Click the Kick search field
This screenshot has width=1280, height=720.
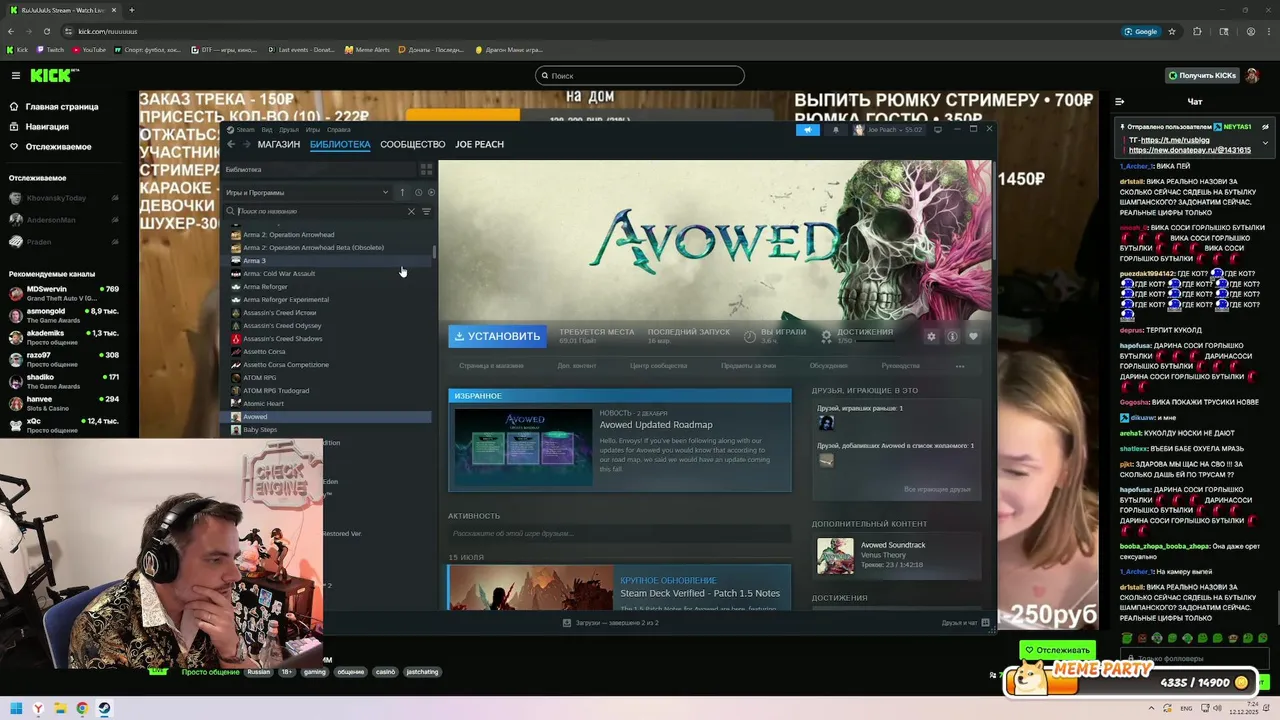pos(640,75)
